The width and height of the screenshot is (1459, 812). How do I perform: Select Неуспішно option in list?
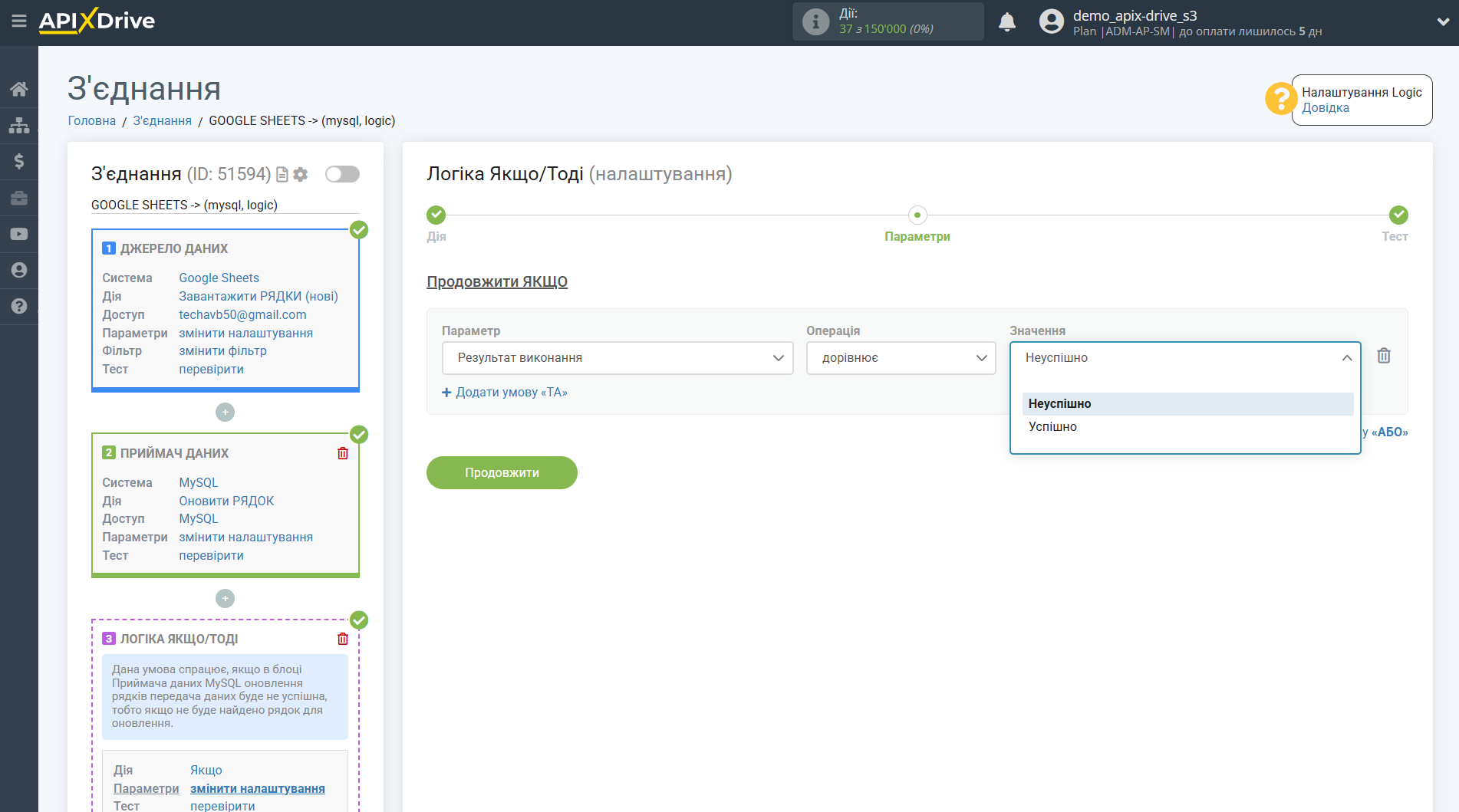coord(1187,404)
